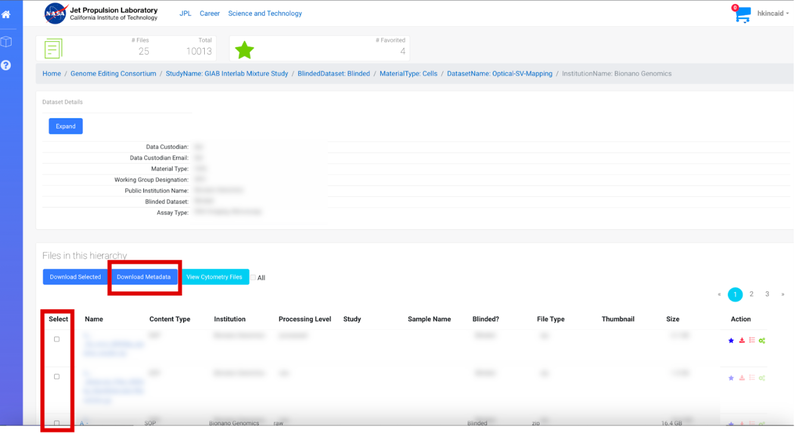Click the Files count 25
This screenshot has width=800, height=434.
pos(144,51)
